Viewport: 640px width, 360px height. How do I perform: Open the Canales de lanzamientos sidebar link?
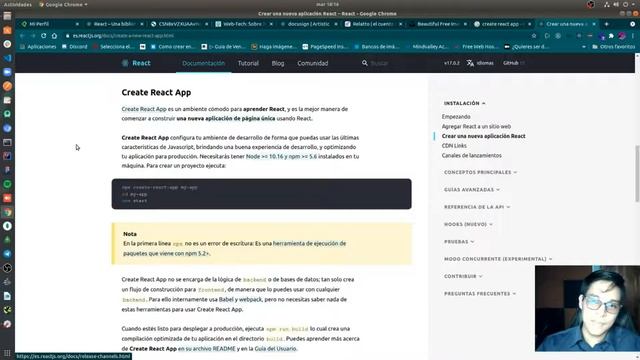click(471, 156)
